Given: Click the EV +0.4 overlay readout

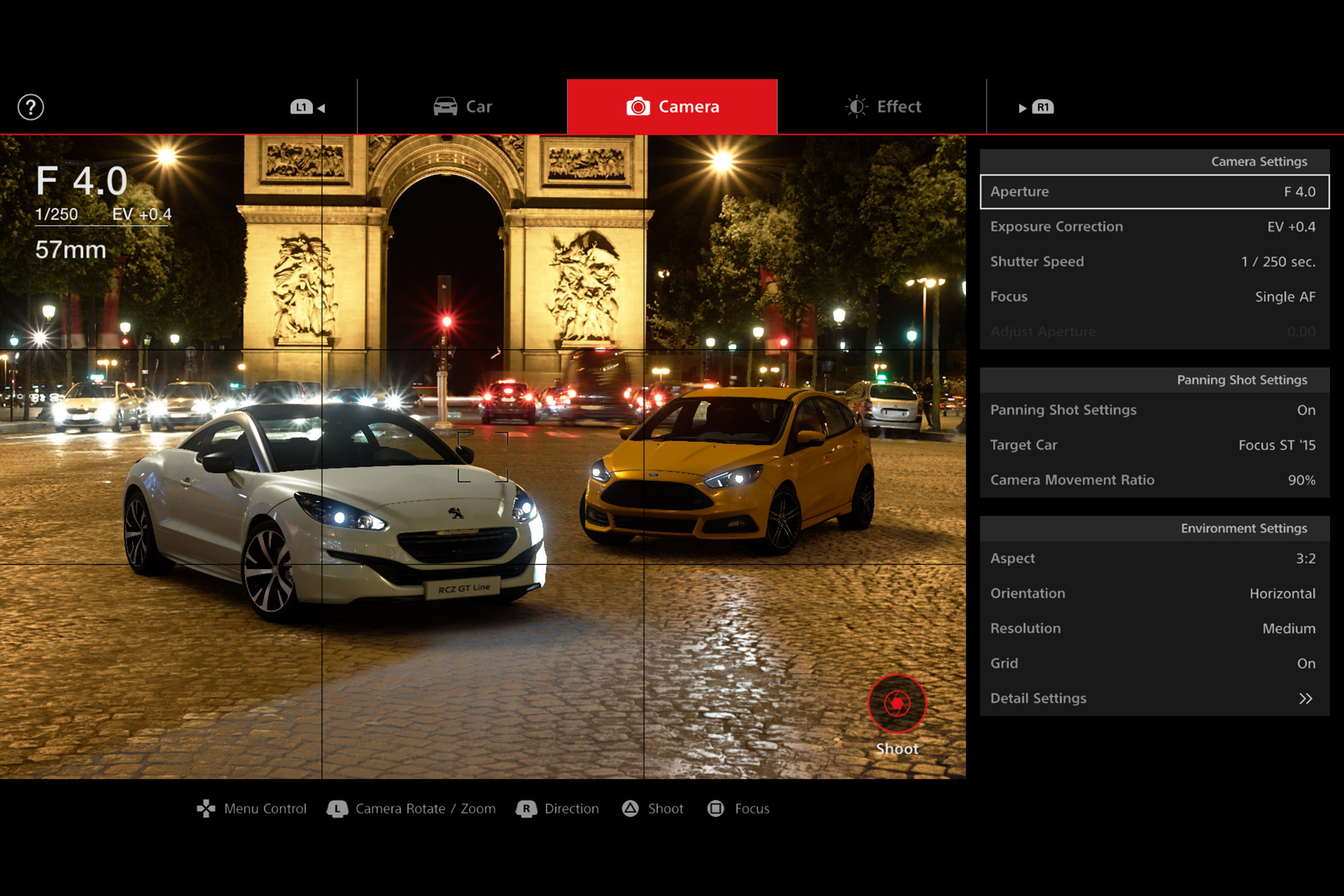Looking at the screenshot, I should pyautogui.click(x=142, y=214).
